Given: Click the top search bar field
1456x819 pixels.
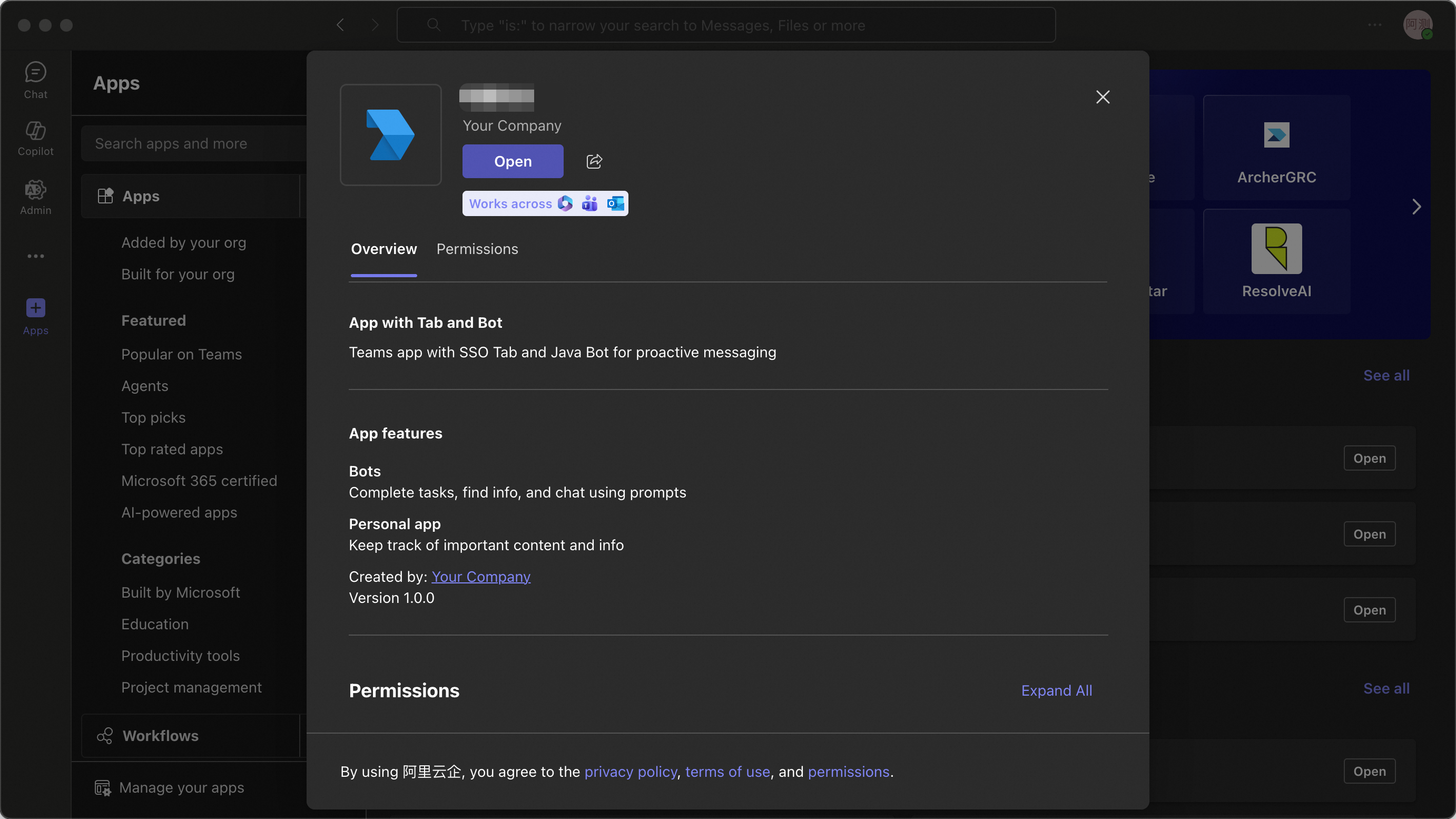Looking at the screenshot, I should pos(726,25).
